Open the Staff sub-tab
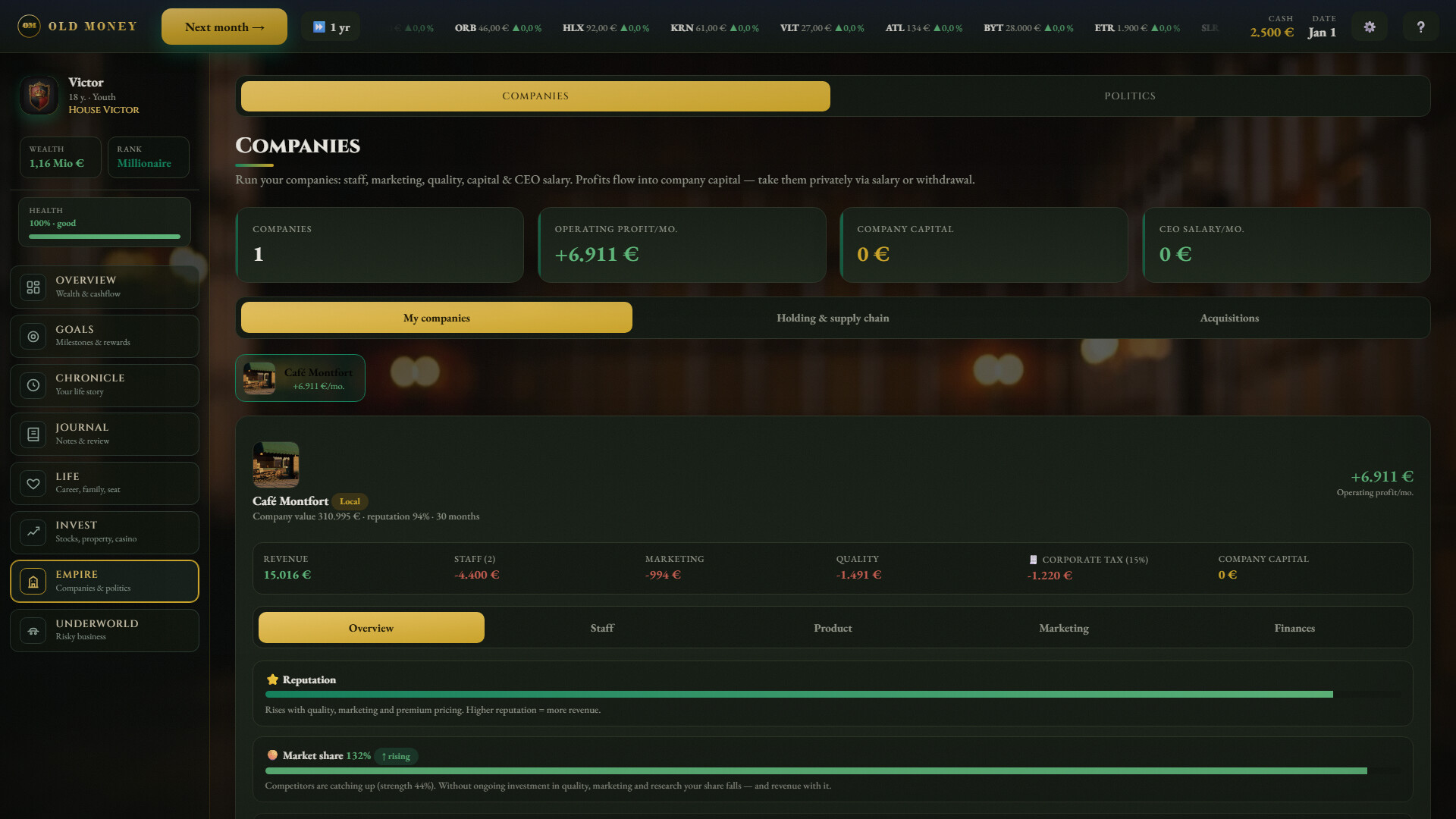This screenshot has height=819, width=1456. (602, 628)
